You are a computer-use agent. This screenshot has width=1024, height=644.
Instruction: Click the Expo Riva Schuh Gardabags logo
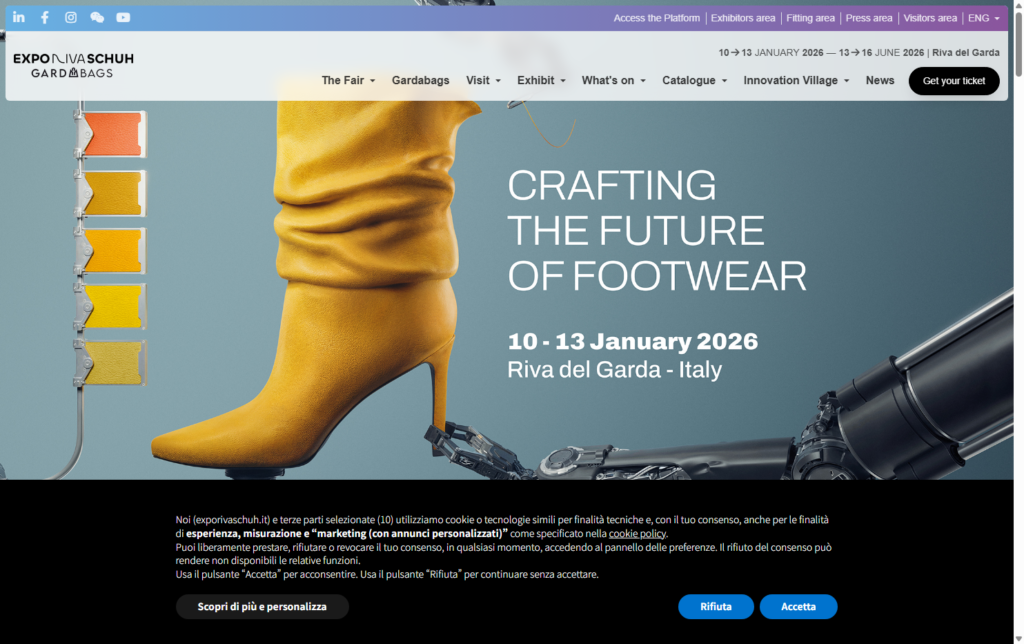tap(73, 65)
